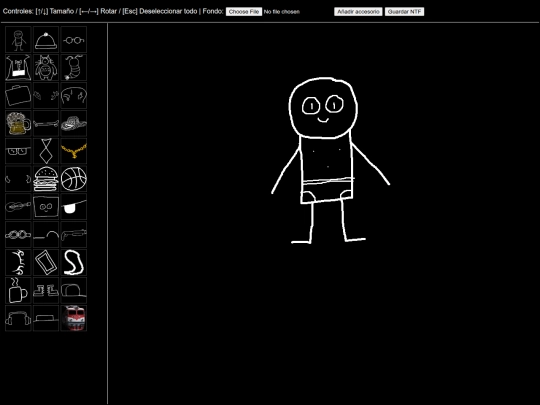Image resolution: width=540 pixels, height=405 pixels.
Task: Choose the gold chain necklace accessory
Action: 74,151
